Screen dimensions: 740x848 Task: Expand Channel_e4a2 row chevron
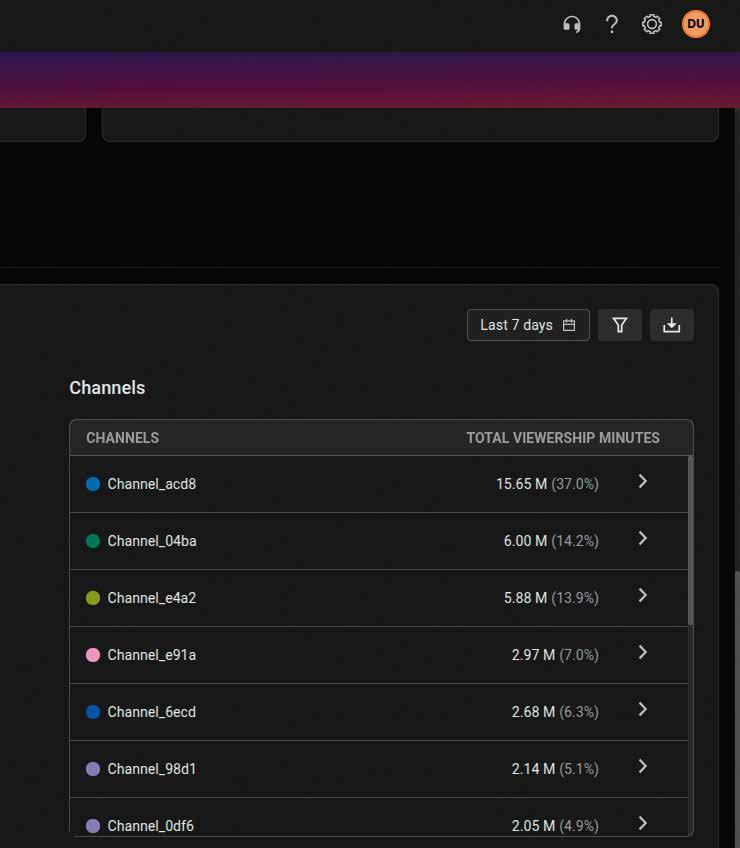[x=643, y=596]
